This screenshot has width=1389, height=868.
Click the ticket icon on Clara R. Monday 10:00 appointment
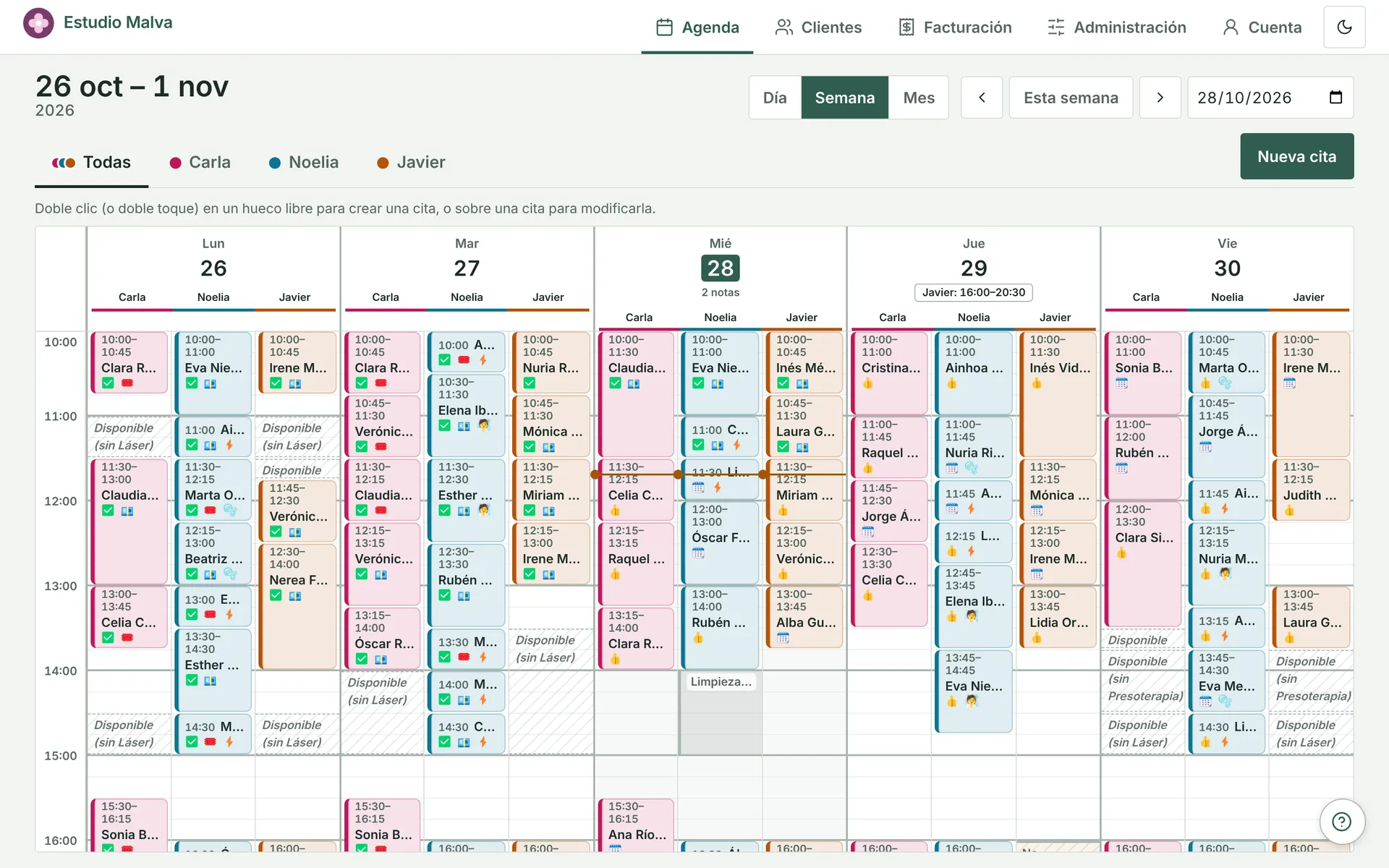point(127,383)
